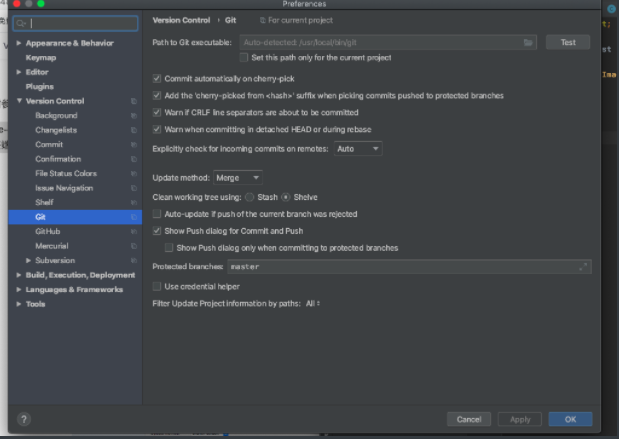Viewport: 619px width, 439px height.
Task: Click project-level icon next to Git row
Action: point(134,217)
